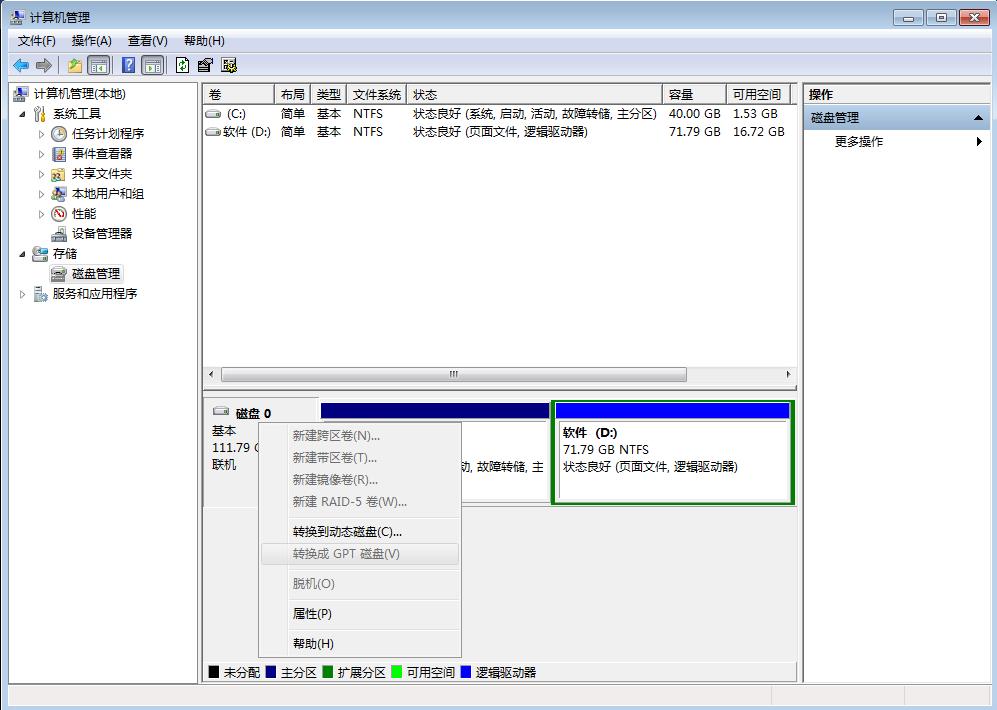Select 设备管理器 in the tree
This screenshot has height=710, width=997.
(102, 234)
